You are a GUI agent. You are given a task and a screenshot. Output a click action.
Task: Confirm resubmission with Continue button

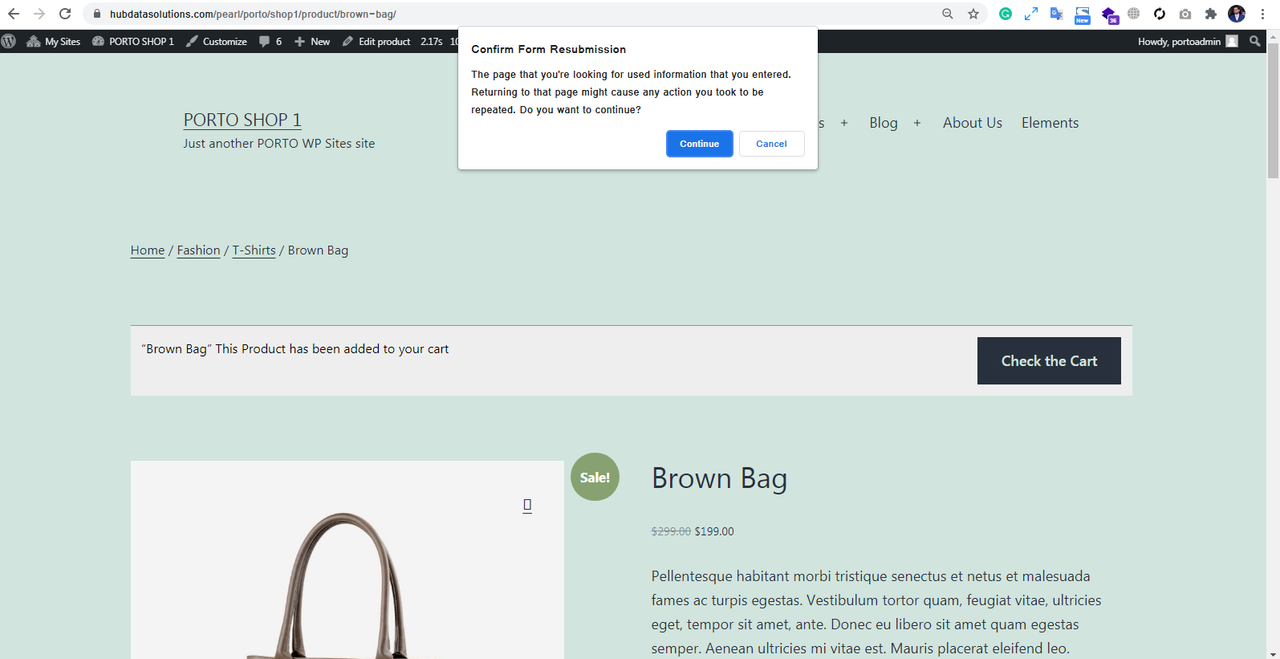pyautogui.click(x=699, y=144)
